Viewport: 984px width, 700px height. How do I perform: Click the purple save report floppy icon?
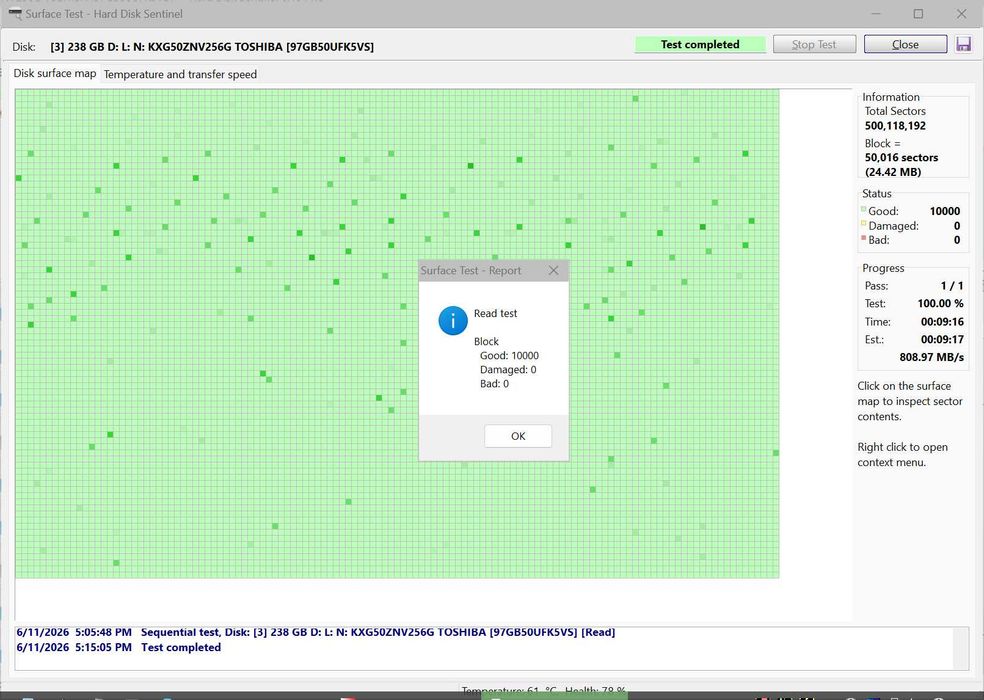tap(963, 44)
